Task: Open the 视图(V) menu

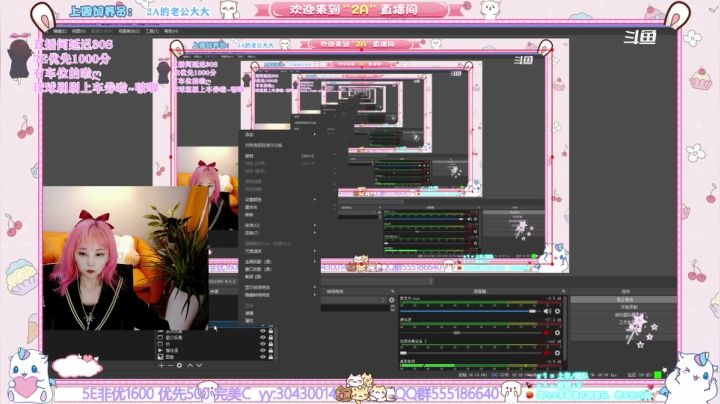Action: [x=79, y=31]
